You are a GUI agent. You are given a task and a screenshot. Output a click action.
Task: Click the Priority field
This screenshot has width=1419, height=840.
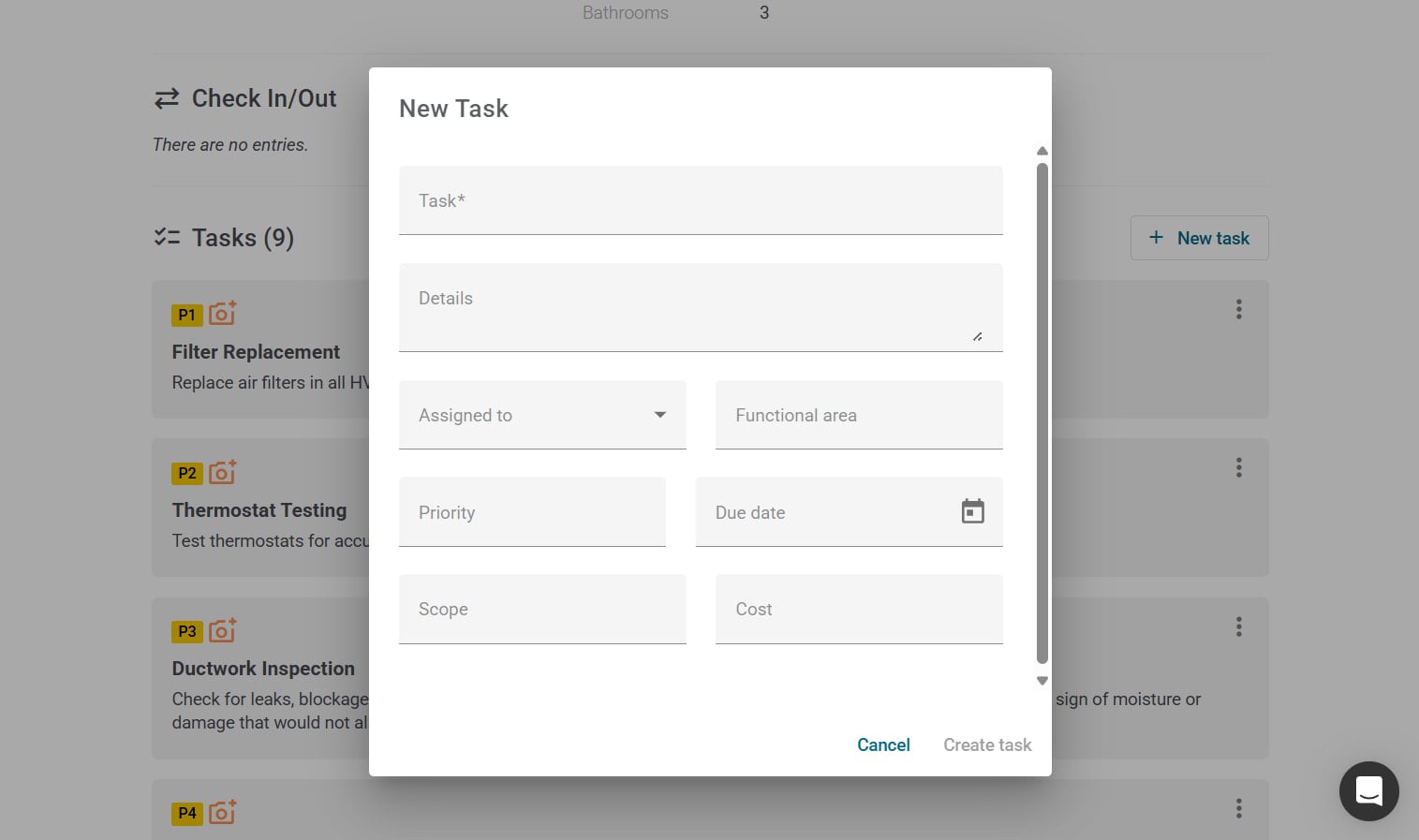tap(532, 512)
